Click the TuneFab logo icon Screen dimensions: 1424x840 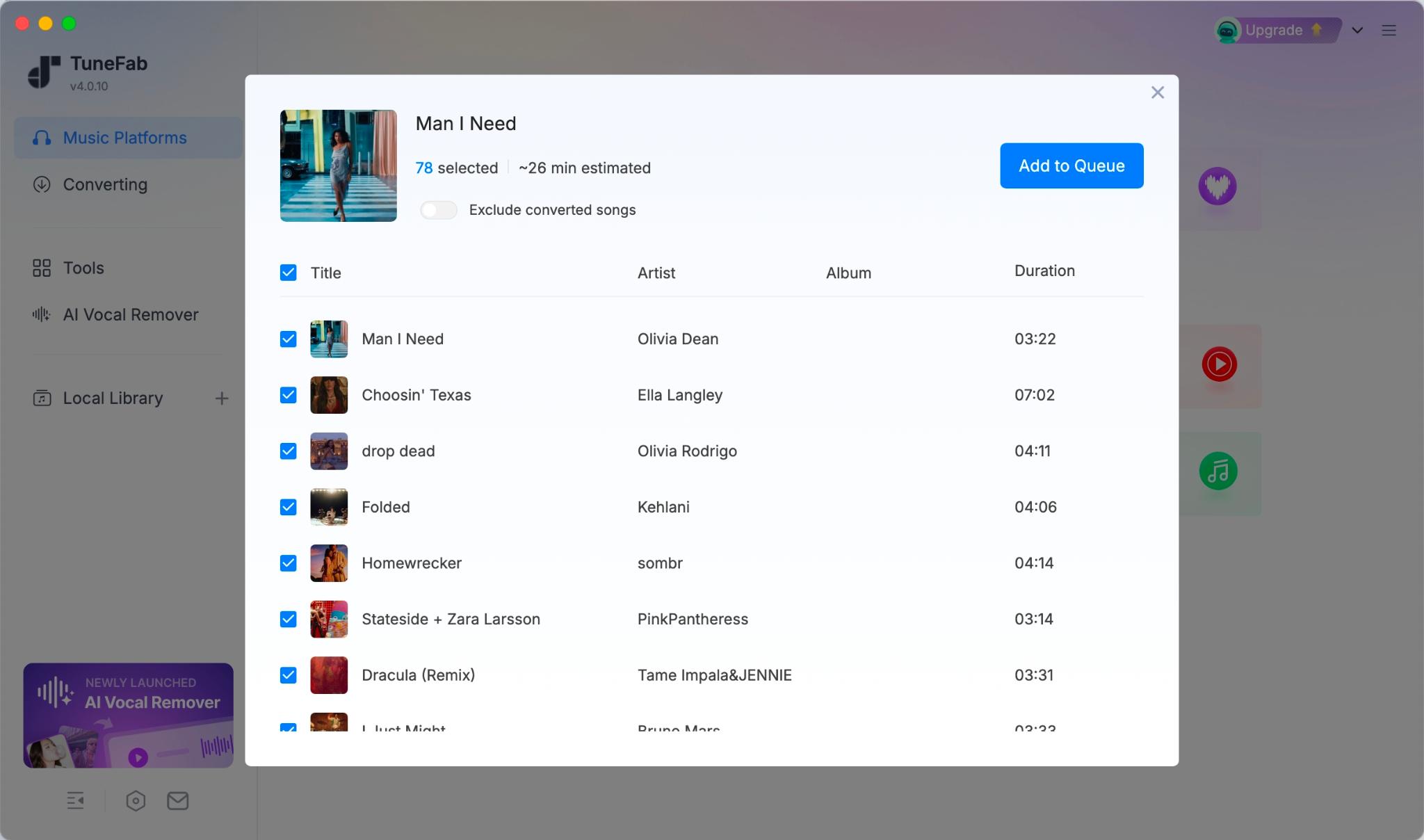coord(44,72)
